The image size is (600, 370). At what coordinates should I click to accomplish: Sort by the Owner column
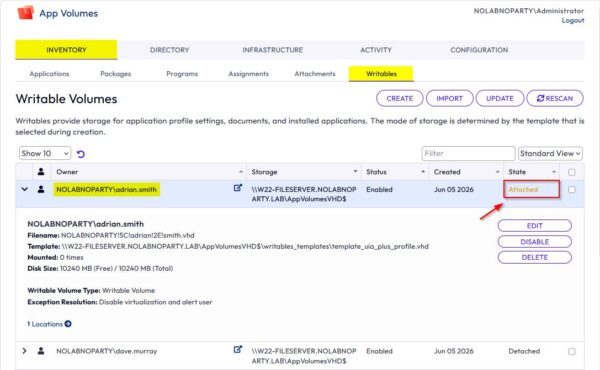point(149,172)
